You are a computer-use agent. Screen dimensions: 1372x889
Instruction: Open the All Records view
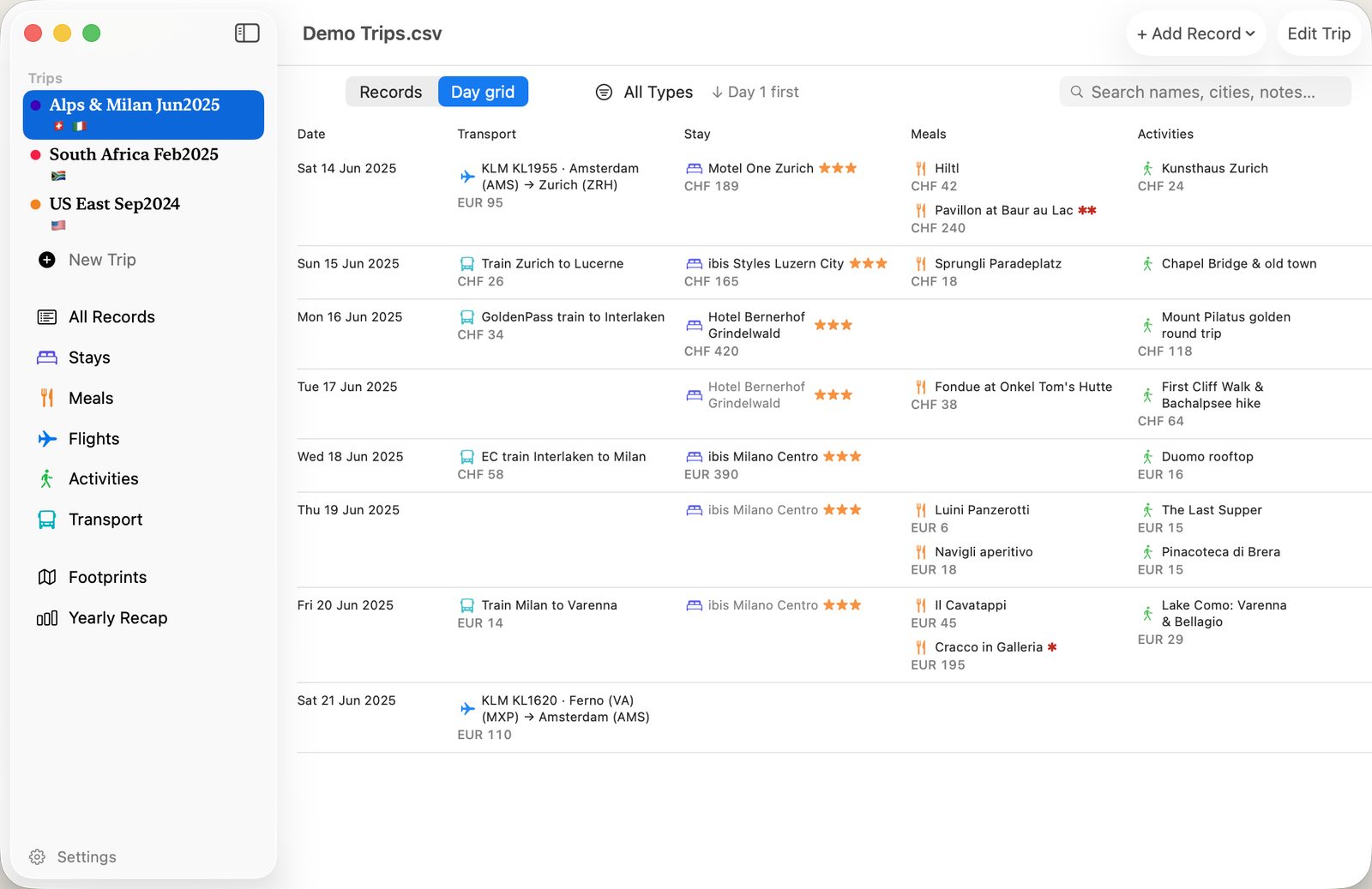111,317
